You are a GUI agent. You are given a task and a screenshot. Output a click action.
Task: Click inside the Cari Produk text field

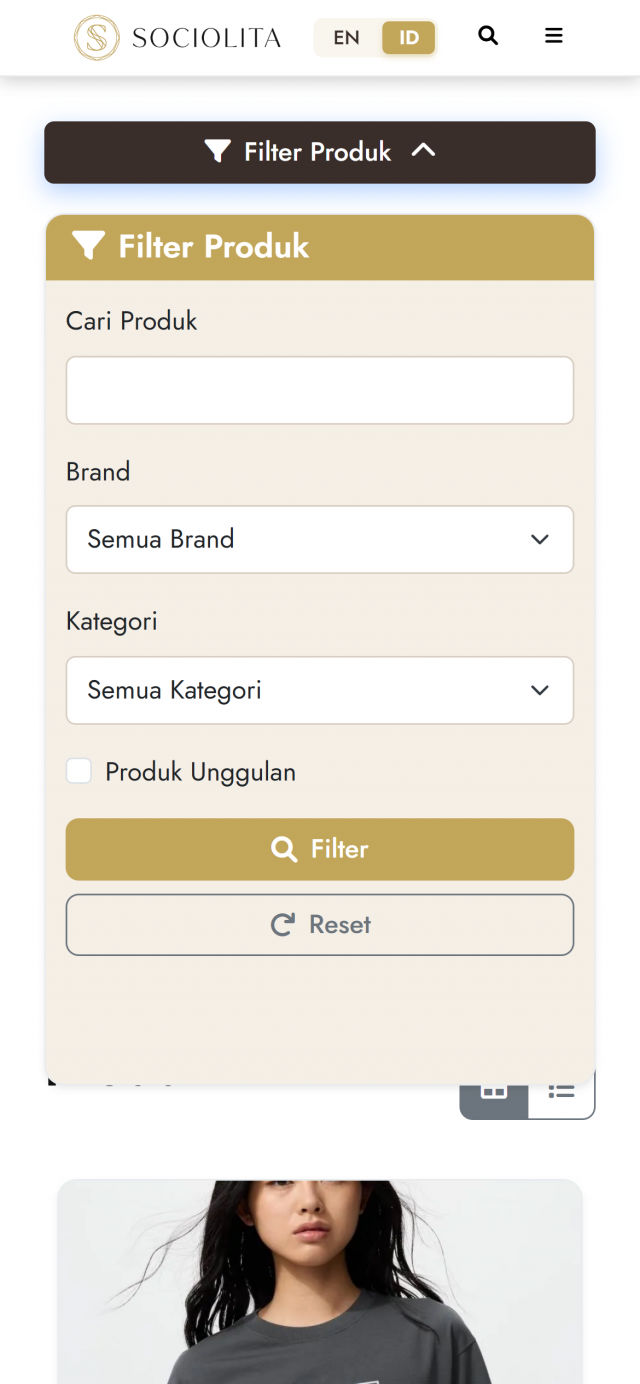(x=320, y=390)
